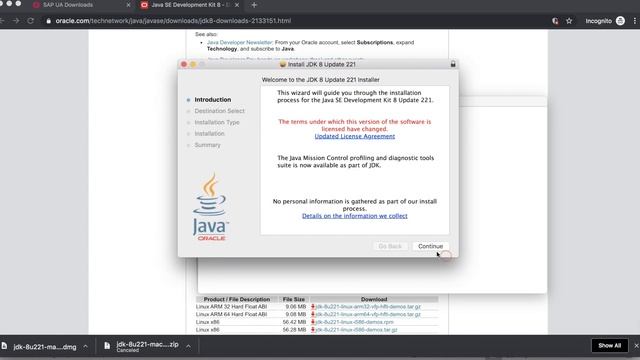Expand options for the canceled zip download
This screenshot has width=640, height=360.
[x=188, y=347]
